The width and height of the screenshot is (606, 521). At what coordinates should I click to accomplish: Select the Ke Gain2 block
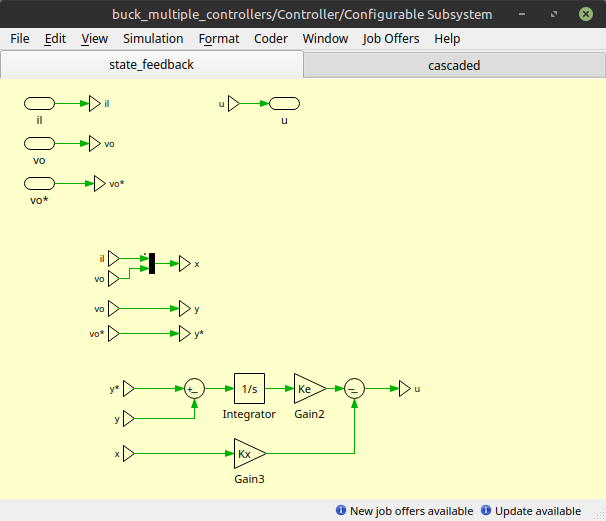(310, 388)
